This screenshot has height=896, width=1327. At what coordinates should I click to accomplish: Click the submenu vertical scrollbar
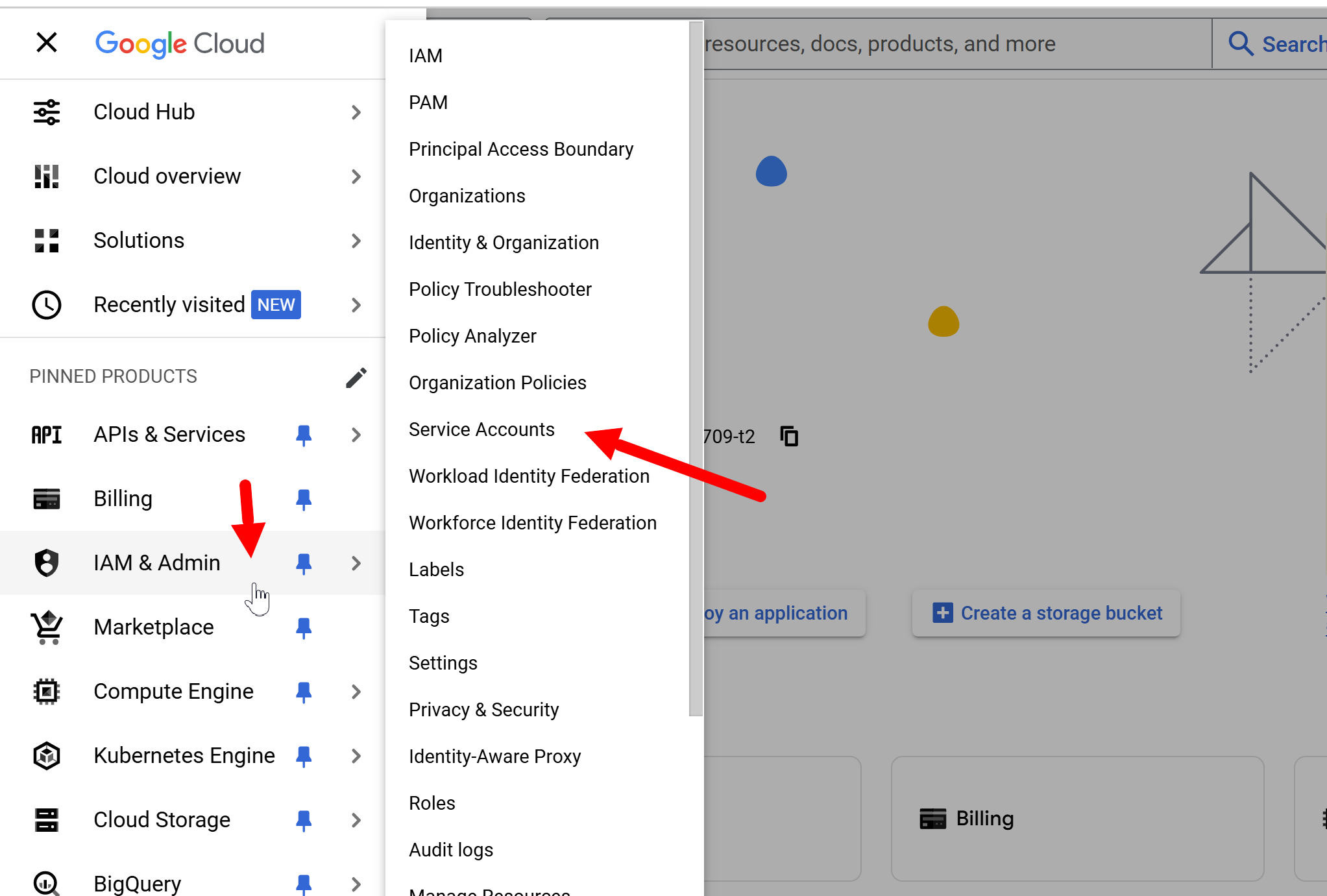click(x=696, y=370)
